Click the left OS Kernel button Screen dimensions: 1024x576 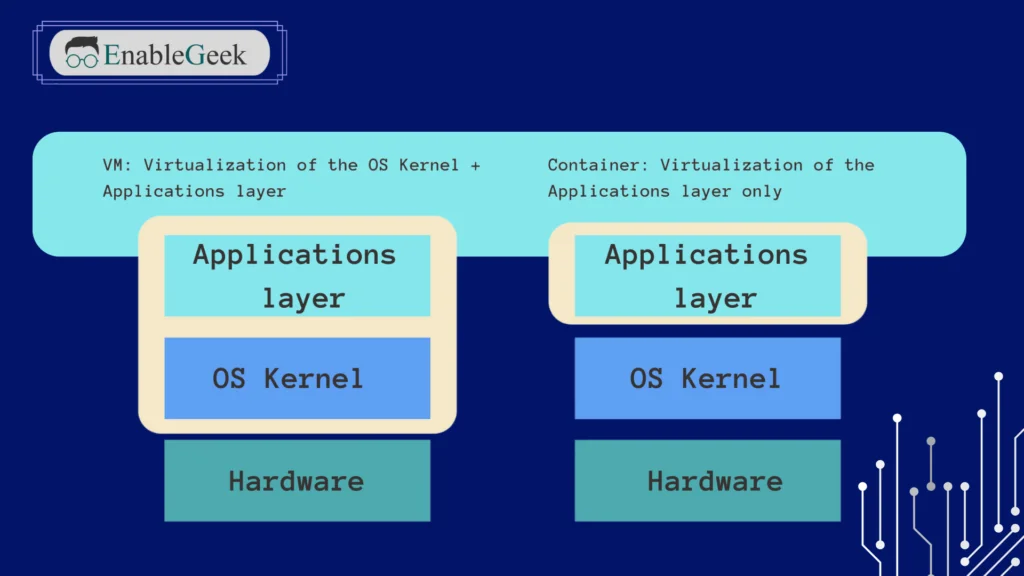point(296,378)
